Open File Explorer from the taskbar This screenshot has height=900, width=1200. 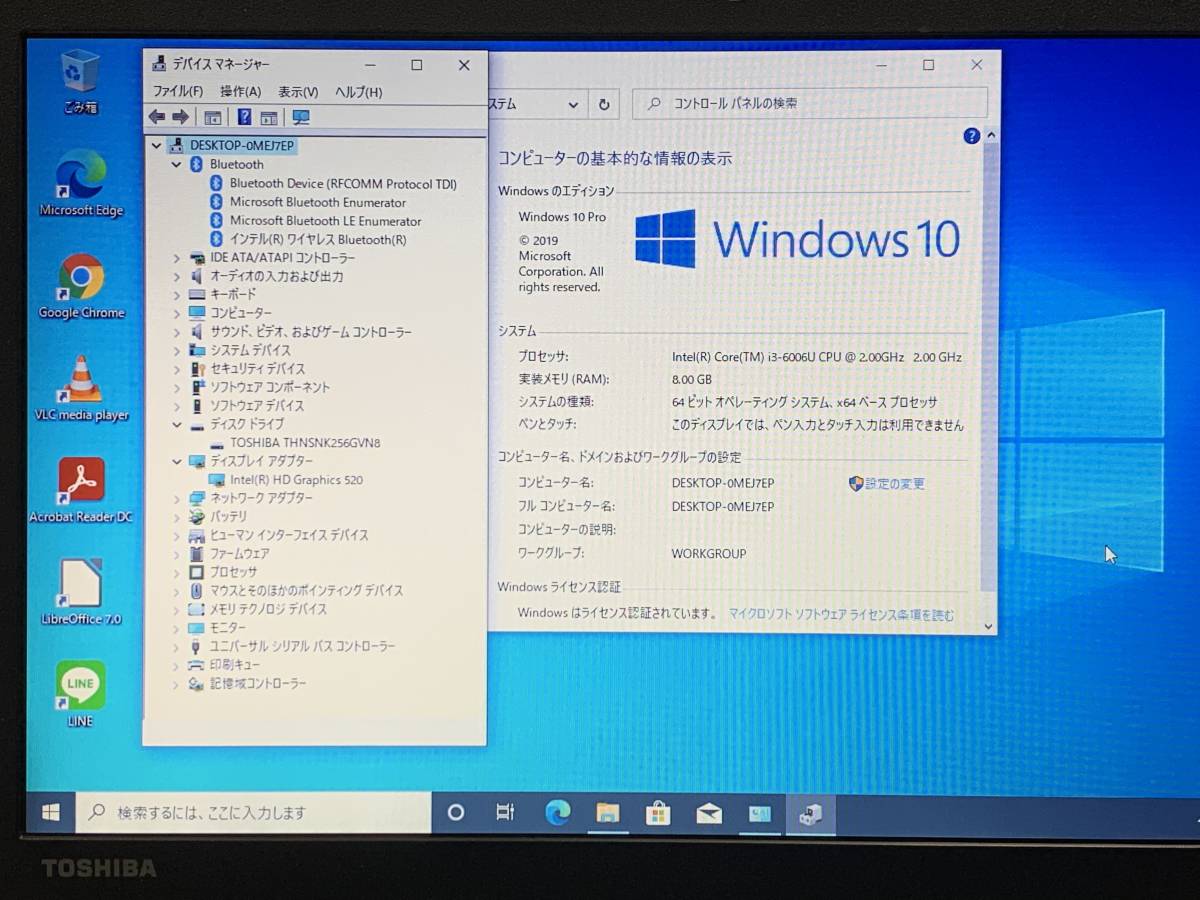coord(608,813)
